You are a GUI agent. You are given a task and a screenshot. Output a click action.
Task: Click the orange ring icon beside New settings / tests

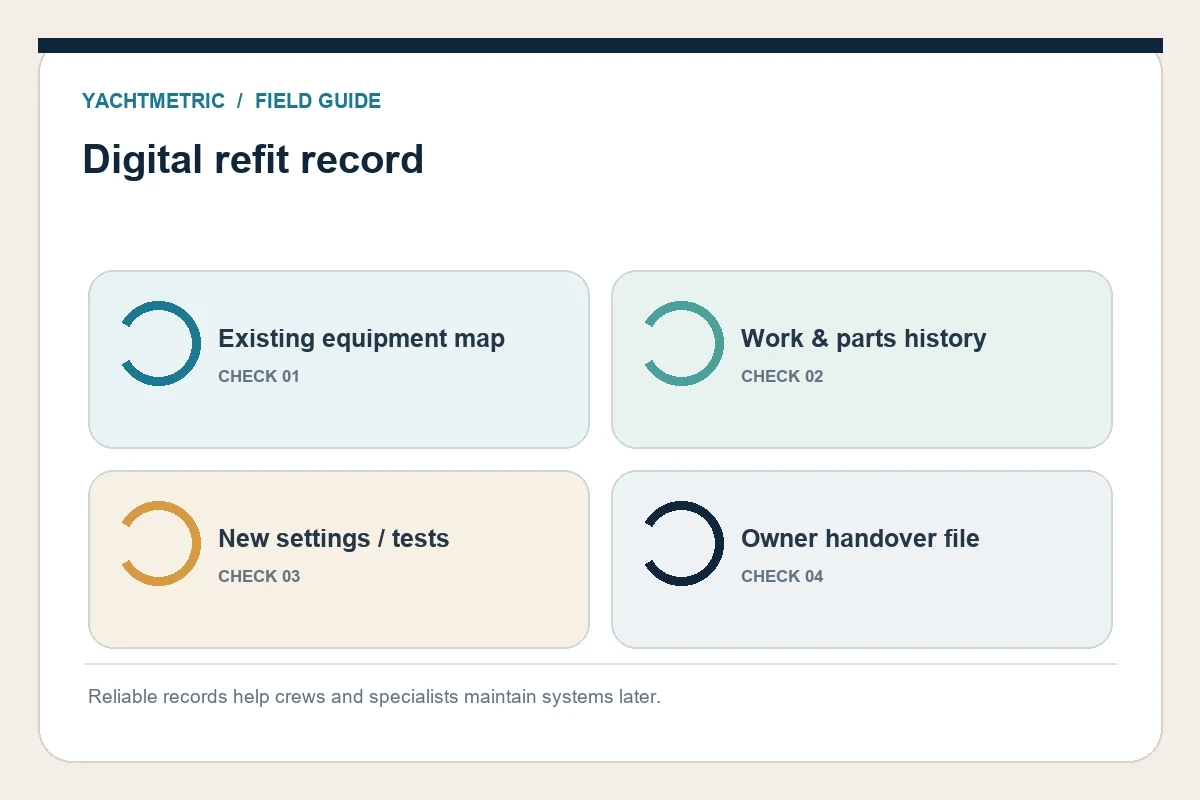[x=160, y=543]
